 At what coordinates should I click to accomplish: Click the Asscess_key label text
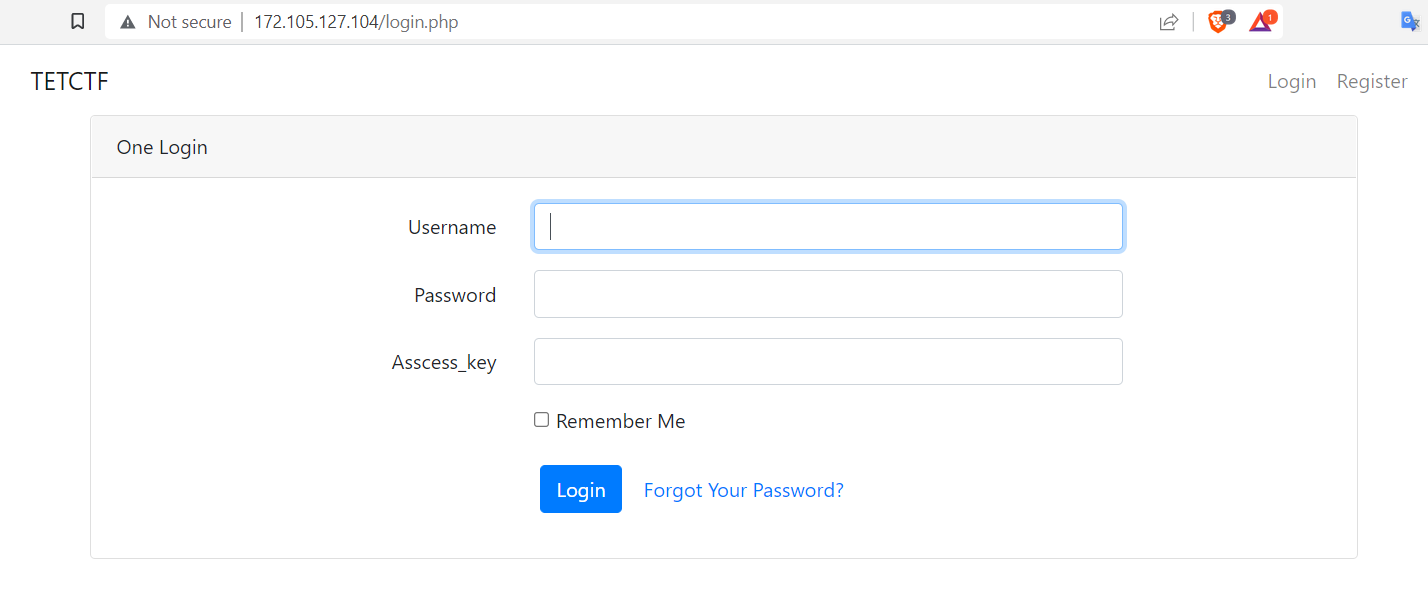click(444, 362)
